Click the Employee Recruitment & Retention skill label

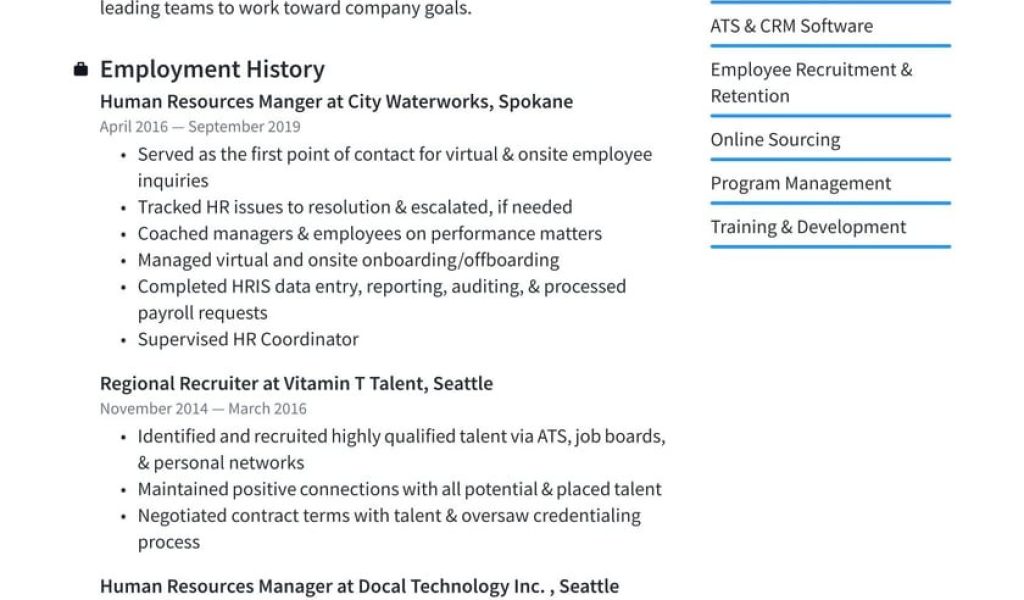(811, 82)
